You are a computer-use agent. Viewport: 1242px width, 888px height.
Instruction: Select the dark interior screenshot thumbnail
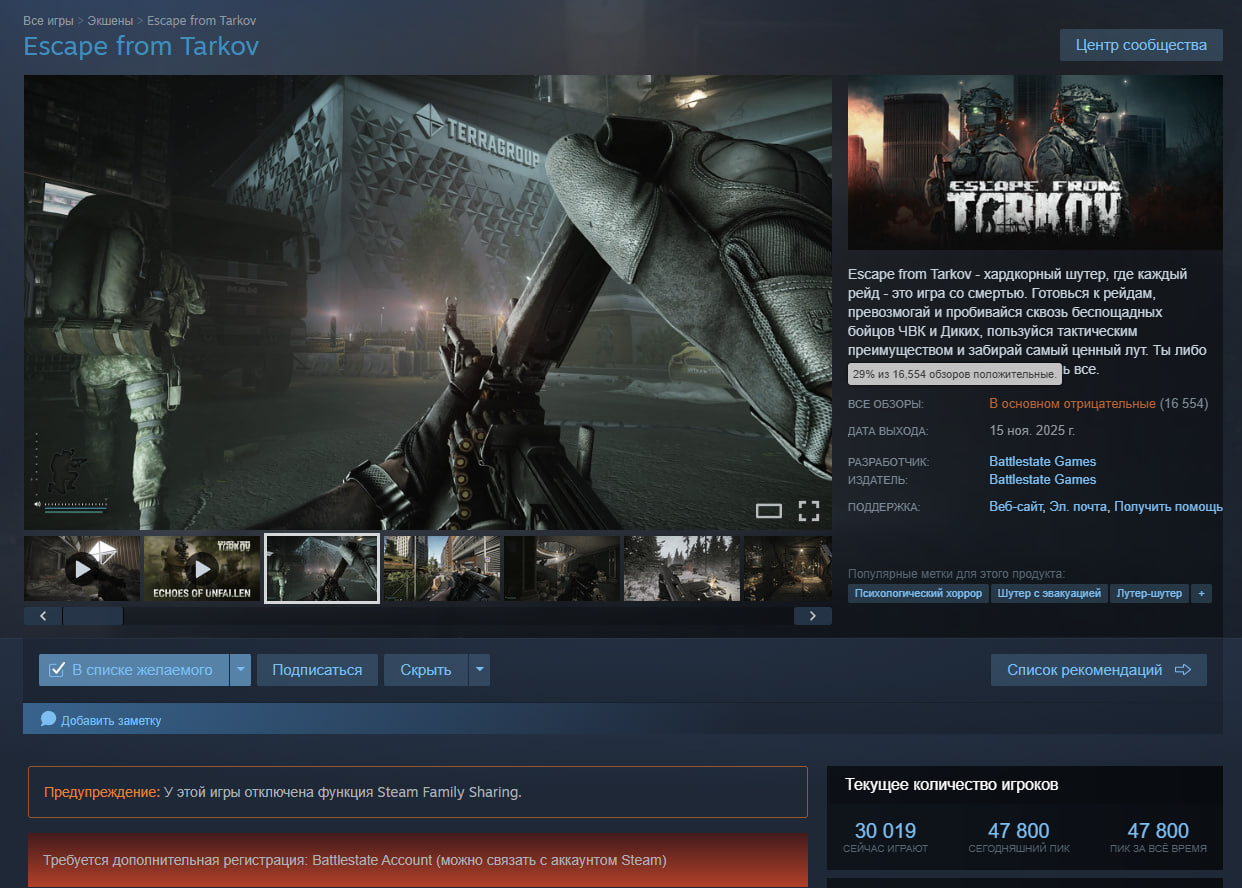(x=562, y=569)
